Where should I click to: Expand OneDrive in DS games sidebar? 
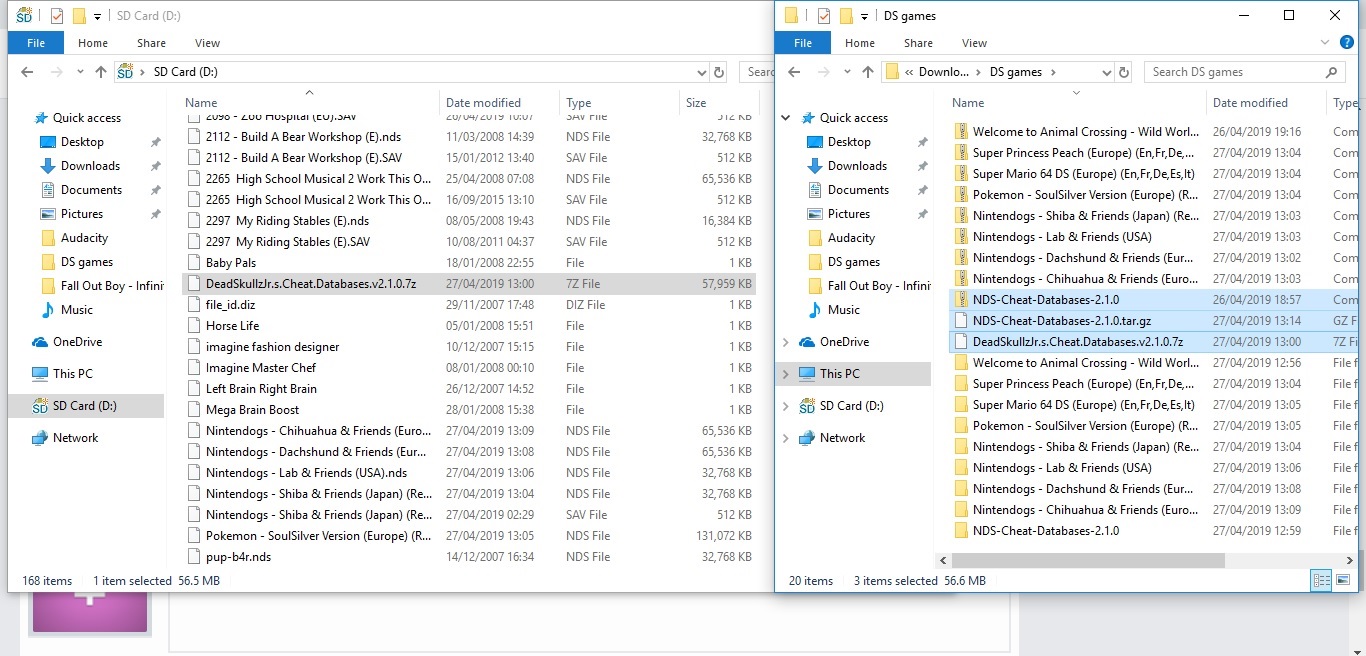pyautogui.click(x=786, y=342)
